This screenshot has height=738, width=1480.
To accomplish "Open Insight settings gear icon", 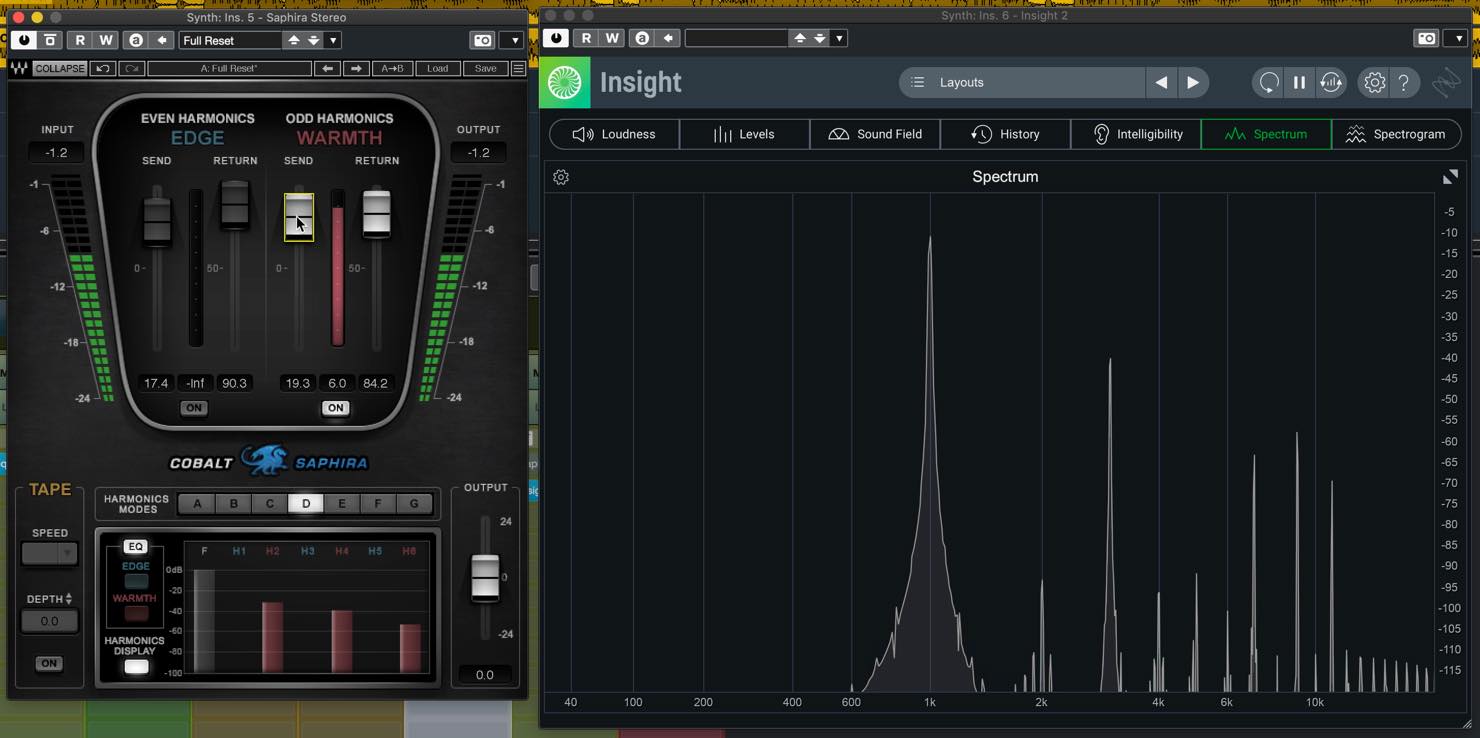I will tap(1375, 83).
